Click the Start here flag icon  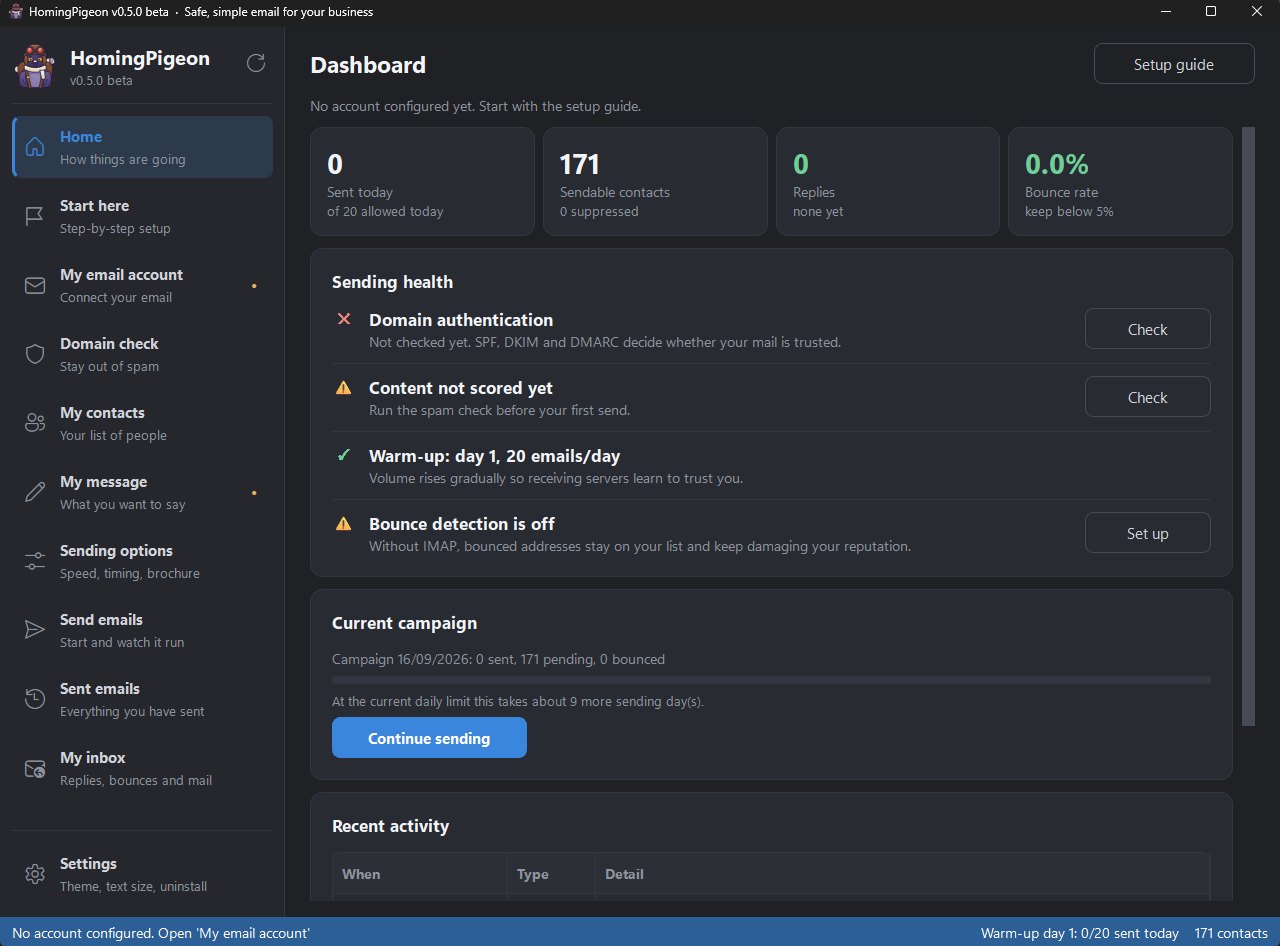click(x=35, y=216)
